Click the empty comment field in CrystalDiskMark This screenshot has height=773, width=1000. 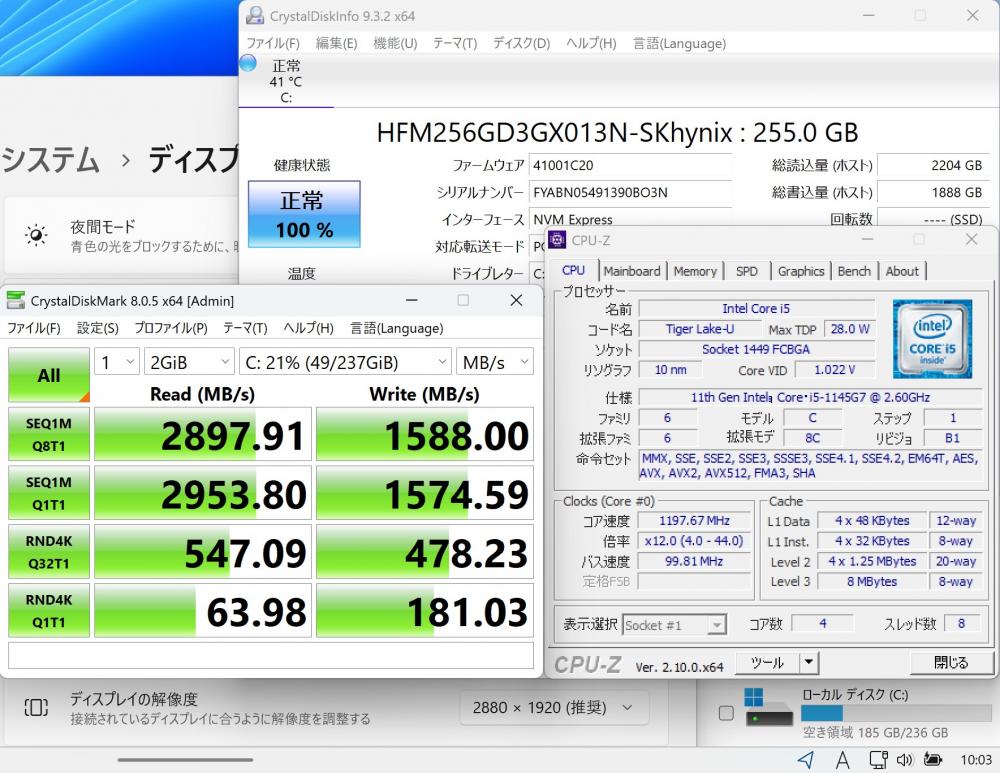[x=271, y=655]
